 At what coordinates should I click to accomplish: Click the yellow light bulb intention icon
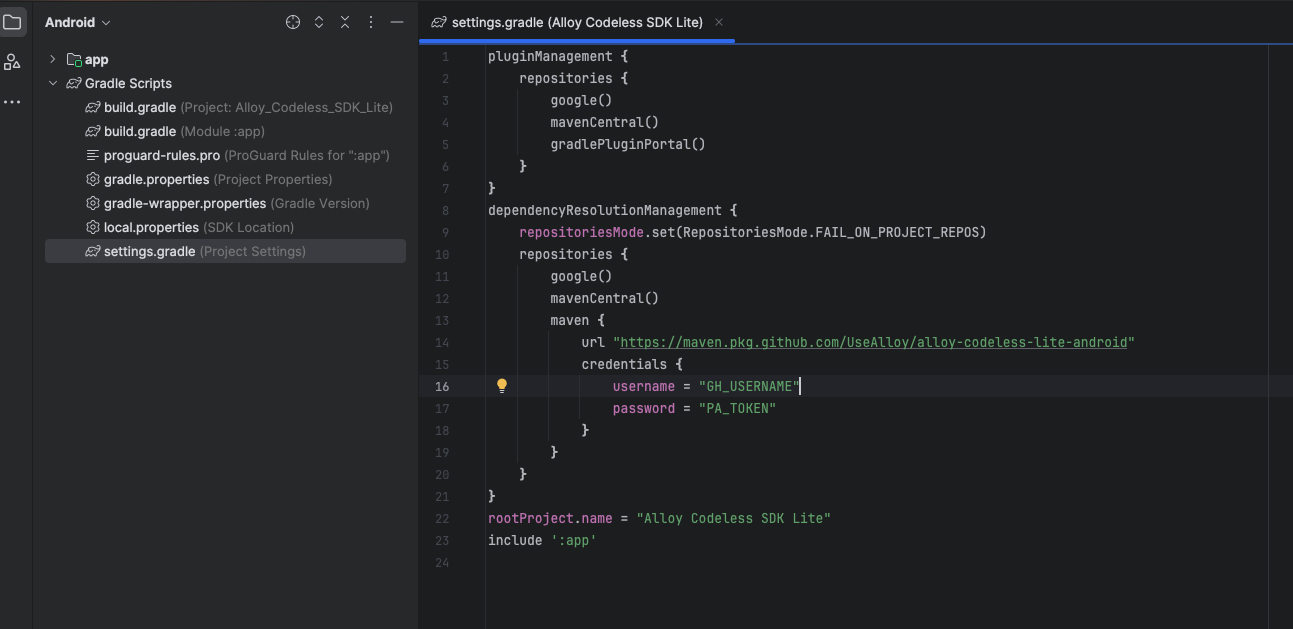[x=502, y=386]
